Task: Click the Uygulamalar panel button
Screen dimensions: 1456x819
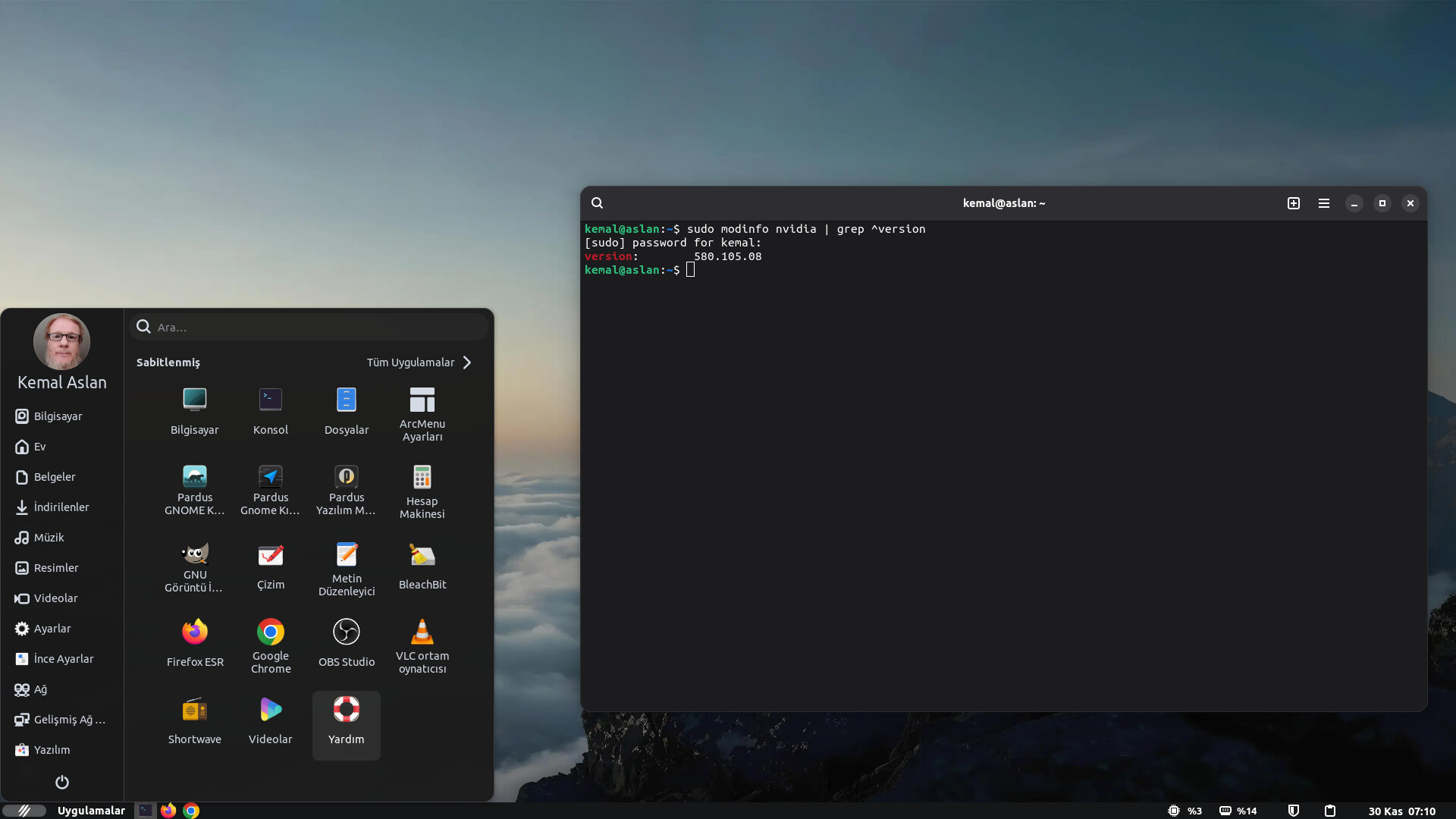Action: (90, 811)
